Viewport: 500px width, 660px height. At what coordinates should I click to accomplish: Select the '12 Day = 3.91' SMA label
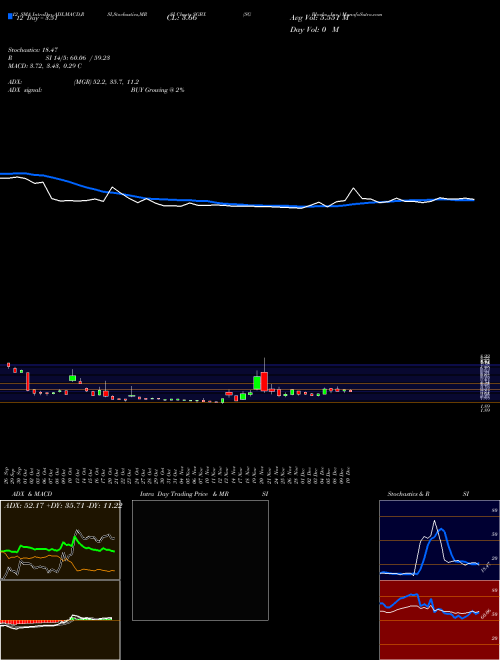35,18
